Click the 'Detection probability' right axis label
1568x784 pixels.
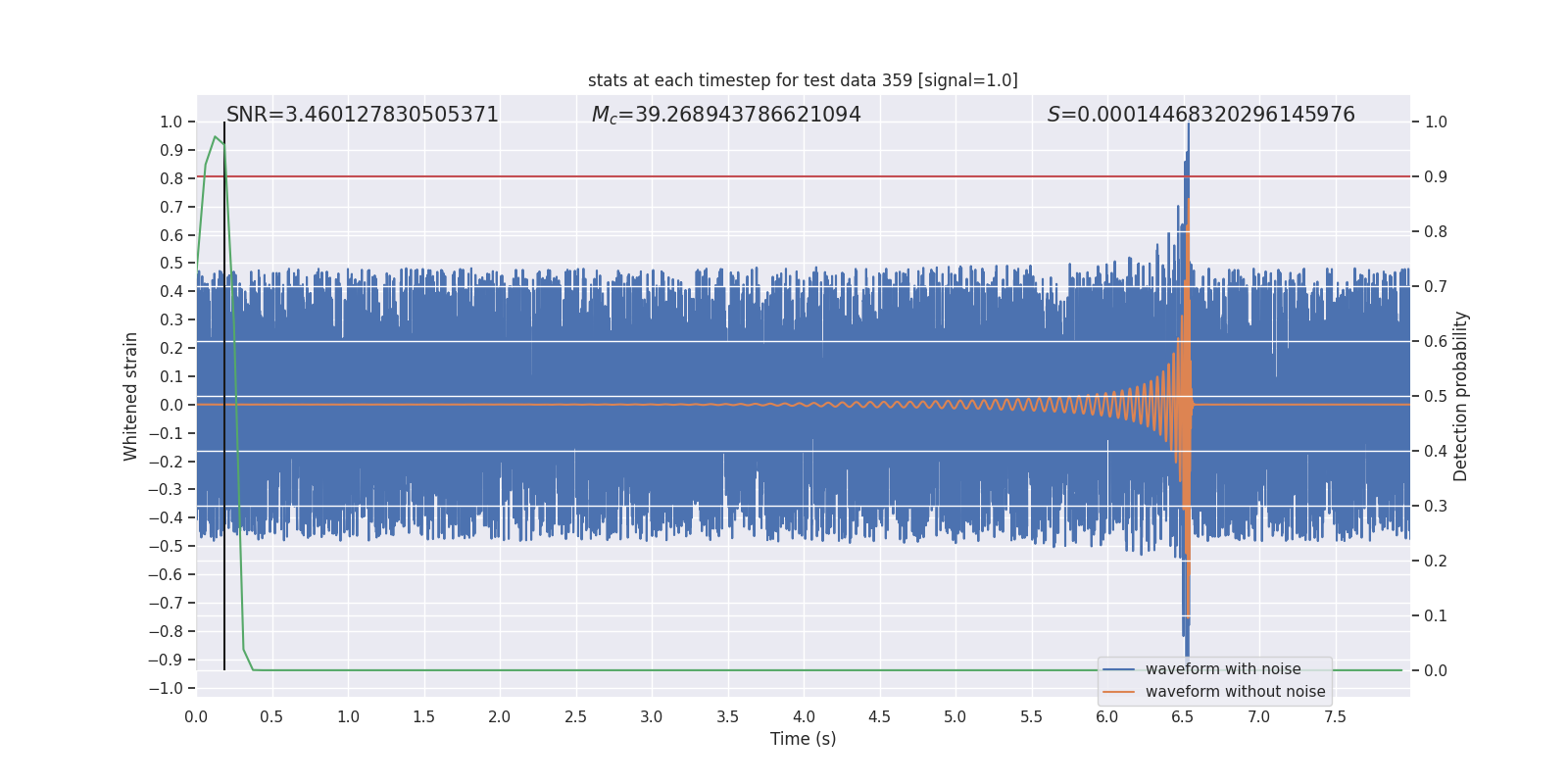pyautogui.click(x=1460, y=396)
